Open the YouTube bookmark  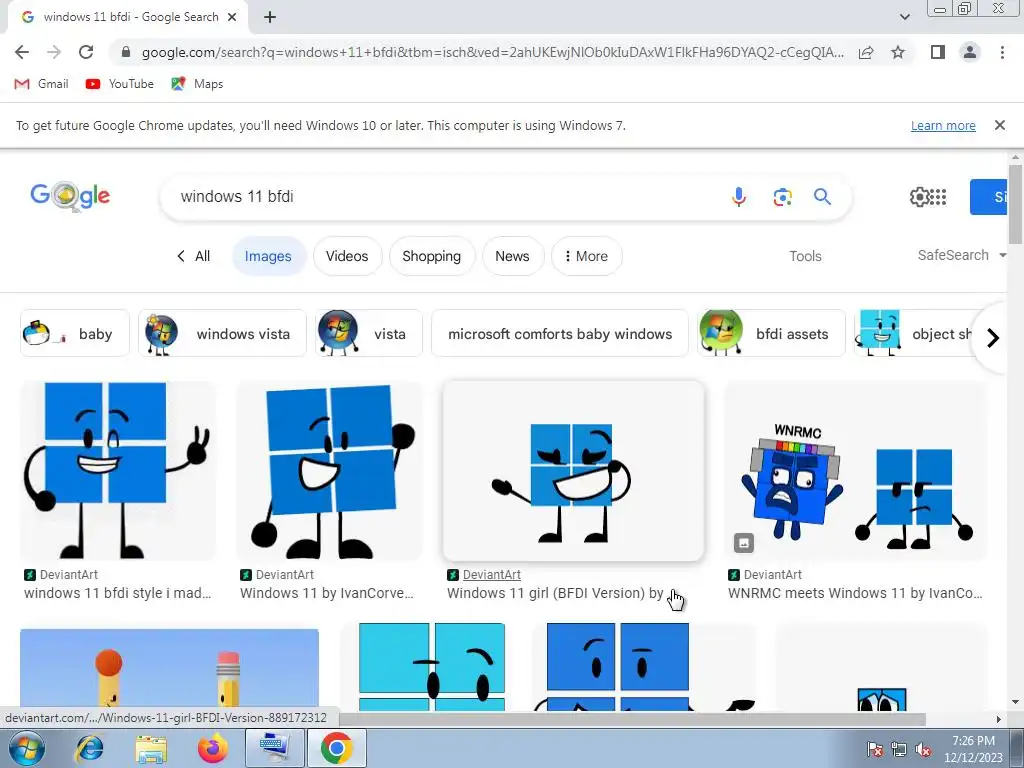point(120,84)
